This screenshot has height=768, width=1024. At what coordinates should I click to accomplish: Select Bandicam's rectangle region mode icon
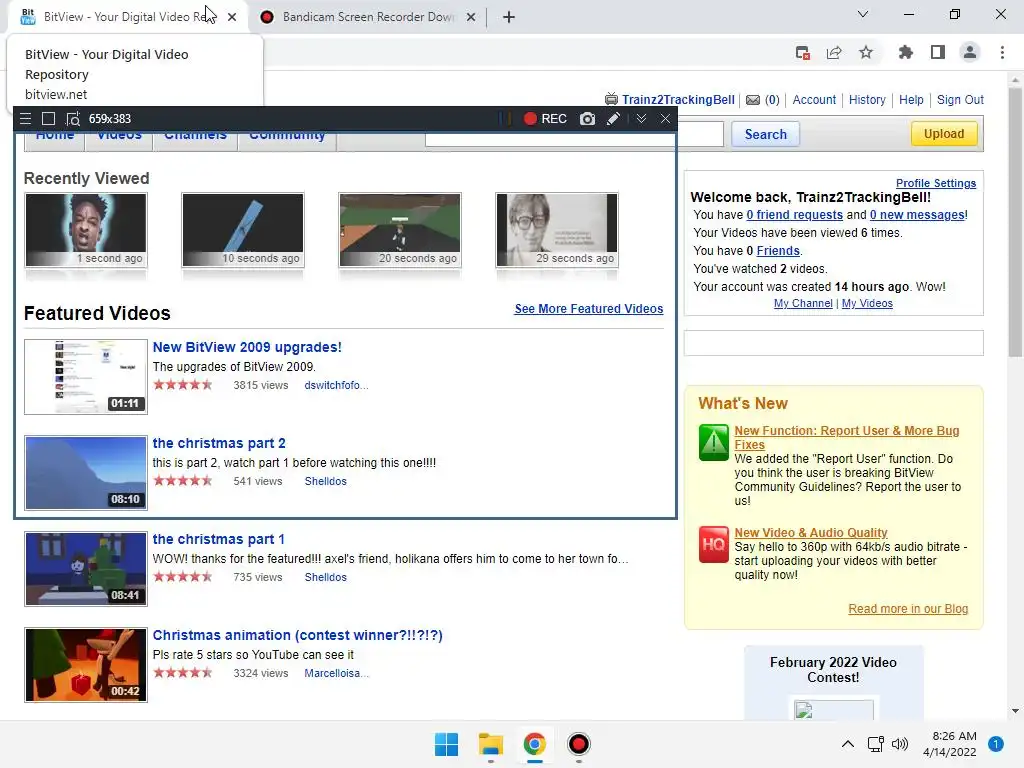pos(48,119)
